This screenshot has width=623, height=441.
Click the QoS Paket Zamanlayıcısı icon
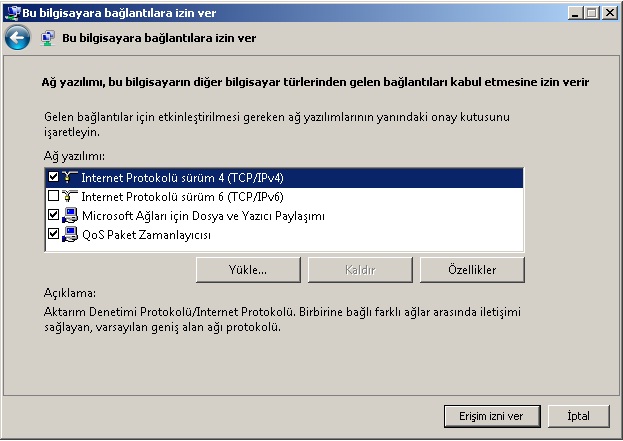[x=70, y=234]
